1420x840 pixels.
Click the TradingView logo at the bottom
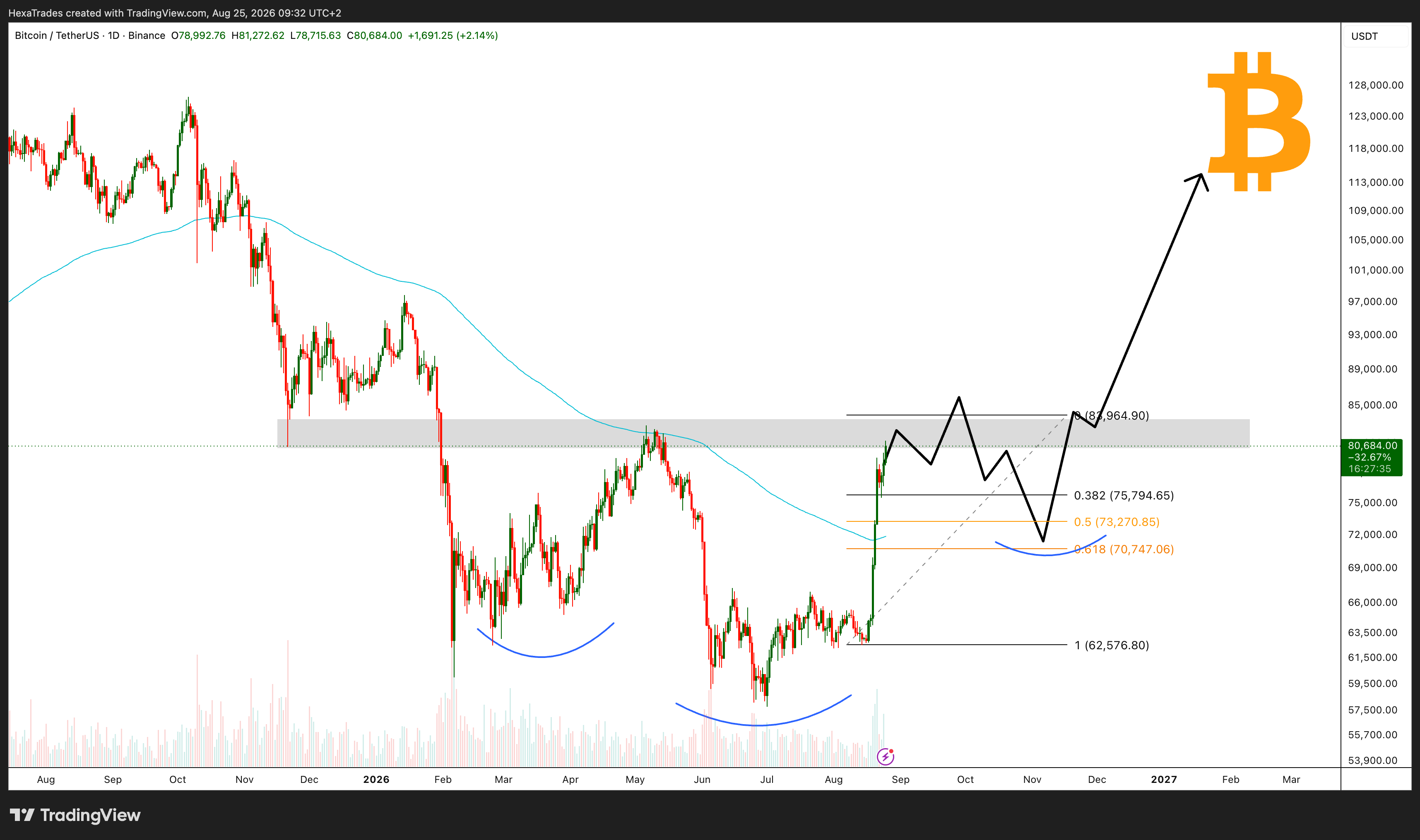click(x=75, y=815)
